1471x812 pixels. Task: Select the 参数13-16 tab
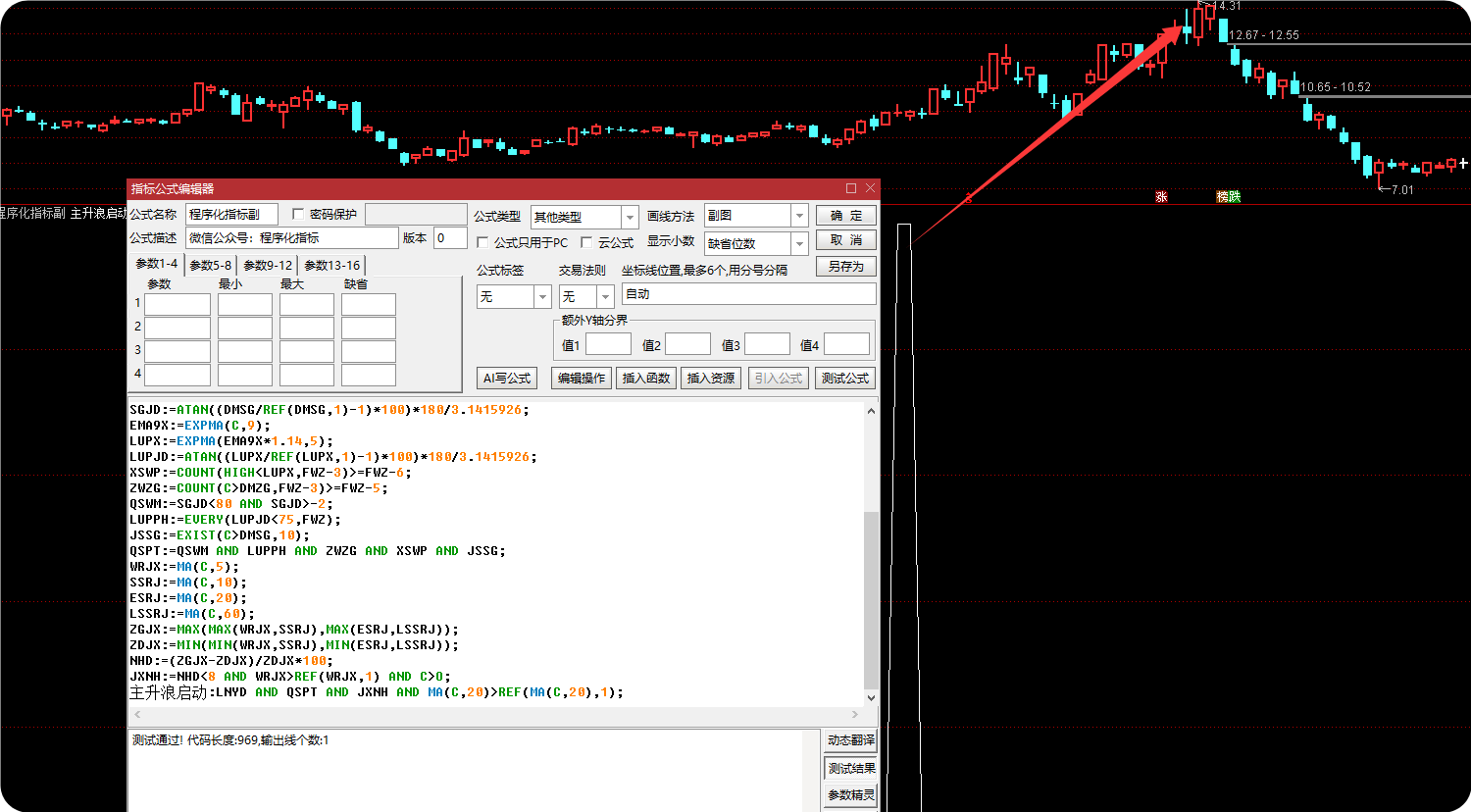pyautogui.click(x=331, y=265)
